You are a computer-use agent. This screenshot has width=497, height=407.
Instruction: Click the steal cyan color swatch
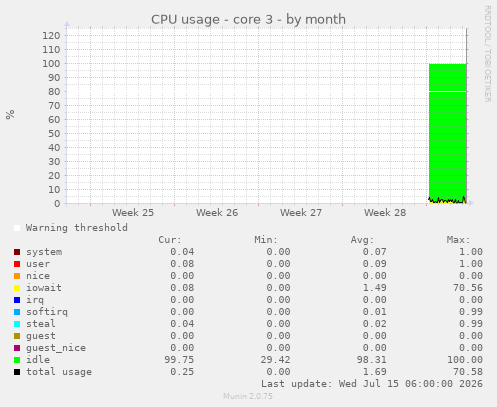17,324
